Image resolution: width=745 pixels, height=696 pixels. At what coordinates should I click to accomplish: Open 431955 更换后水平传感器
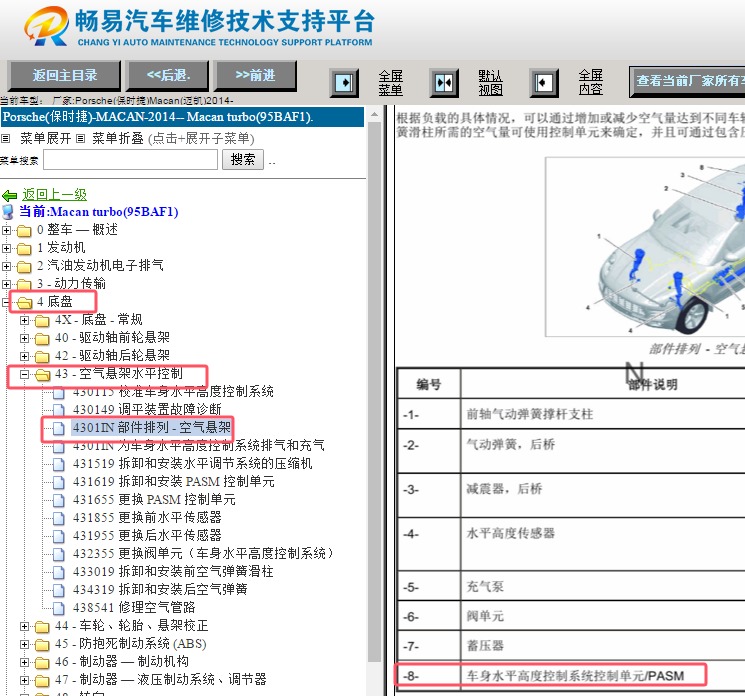[x=147, y=535]
